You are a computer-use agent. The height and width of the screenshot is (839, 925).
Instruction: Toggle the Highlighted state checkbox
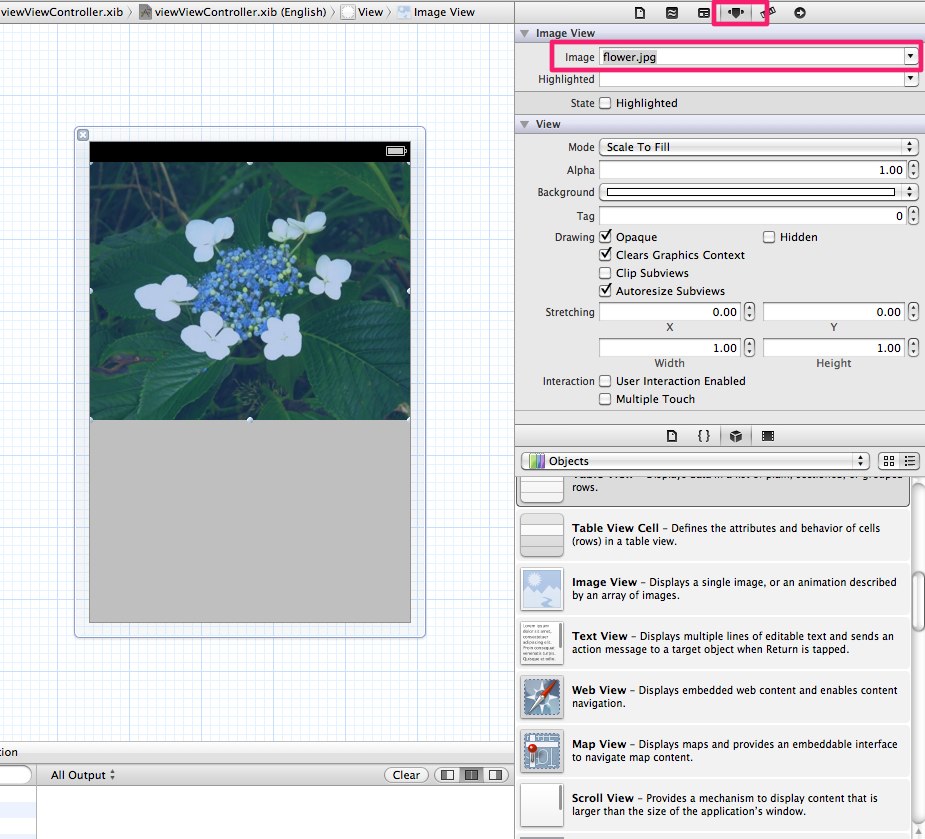(x=605, y=103)
